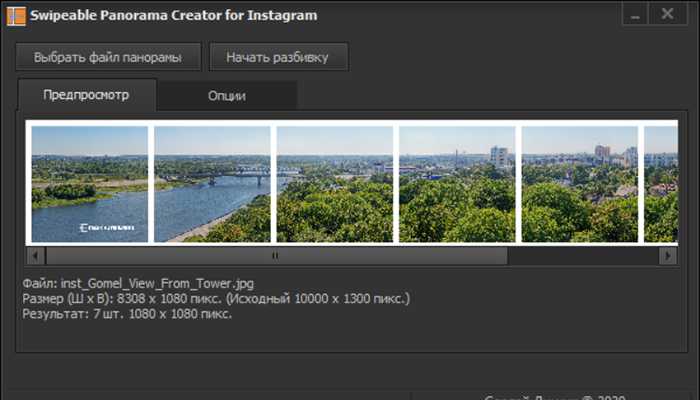Click the app logo icon in title bar
This screenshot has height=400, width=700.
(x=16, y=14)
